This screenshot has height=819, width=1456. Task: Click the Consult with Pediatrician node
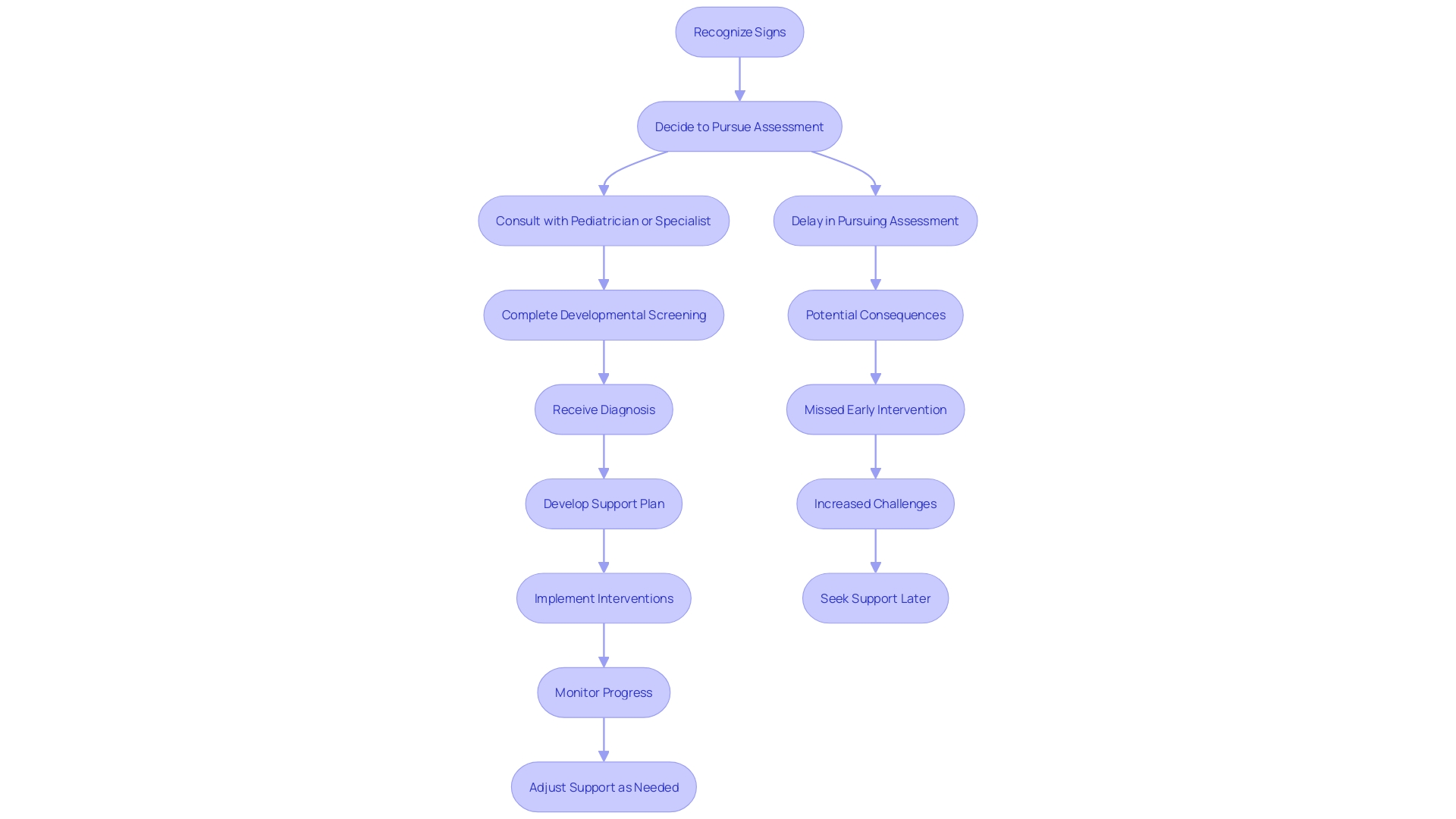coord(603,220)
